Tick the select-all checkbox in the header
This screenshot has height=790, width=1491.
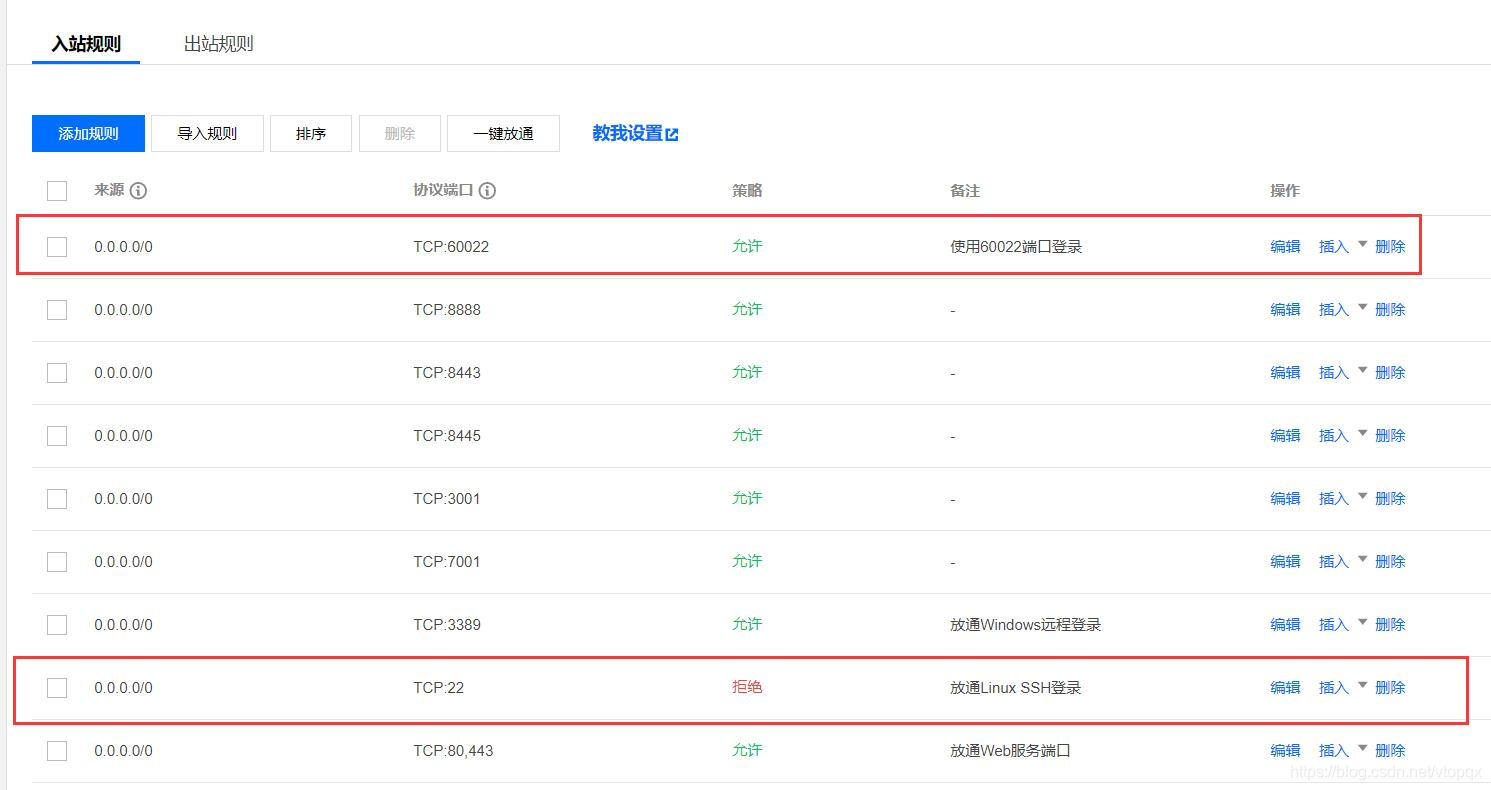[x=57, y=191]
